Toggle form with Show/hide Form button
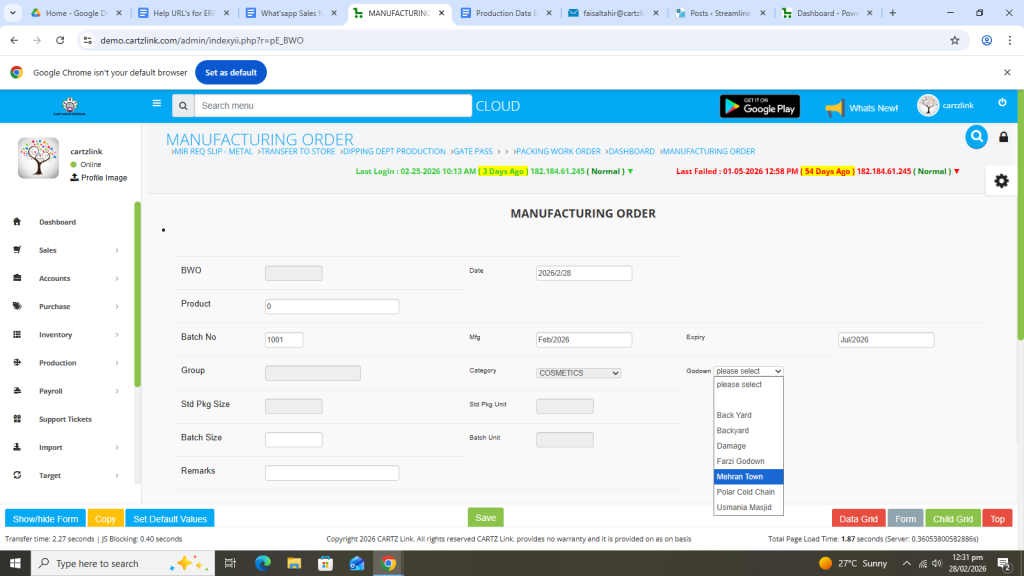The height and width of the screenshot is (576, 1024). 45,519
